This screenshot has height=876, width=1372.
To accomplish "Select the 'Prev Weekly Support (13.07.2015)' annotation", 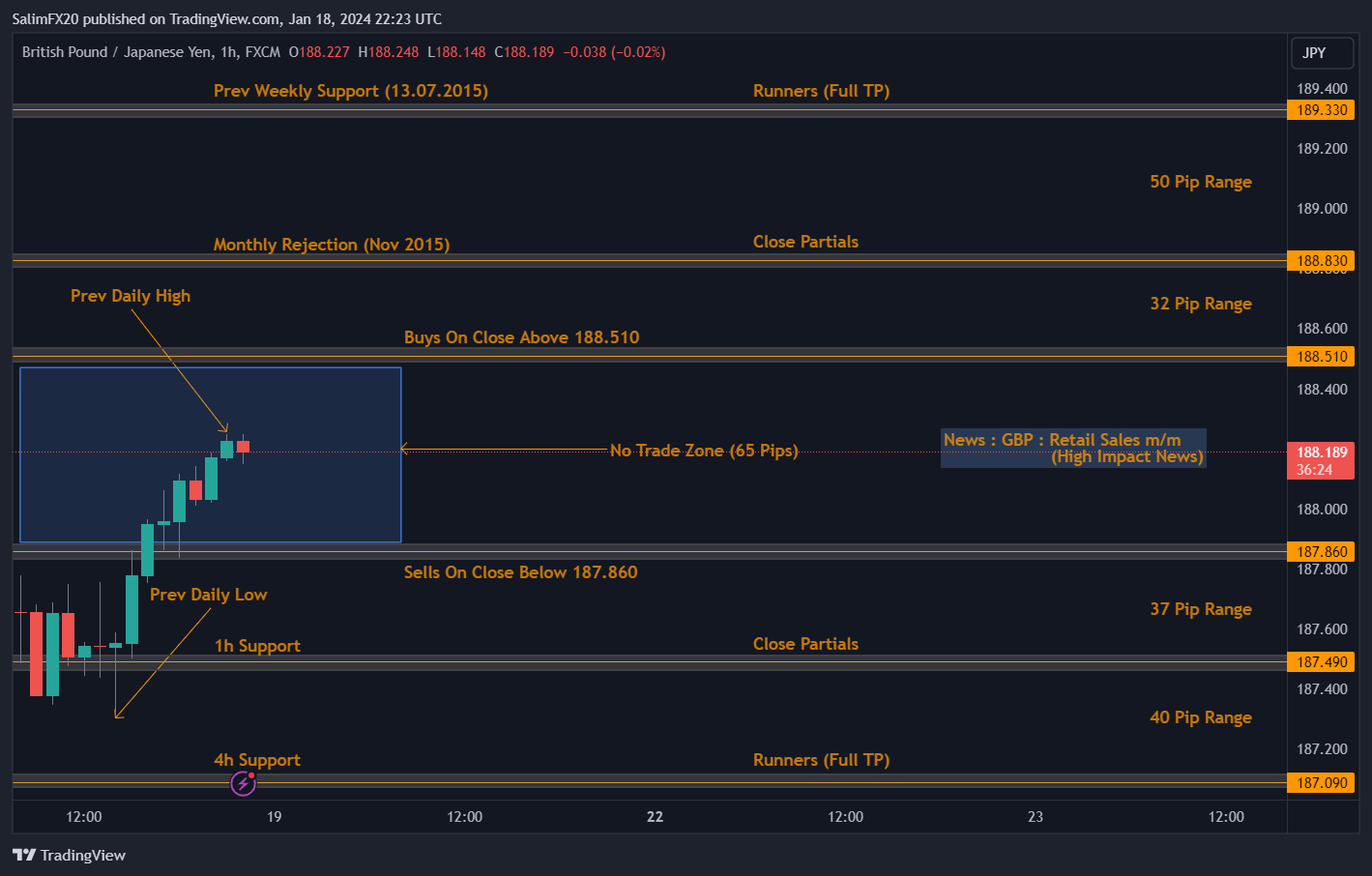I will (x=350, y=91).
